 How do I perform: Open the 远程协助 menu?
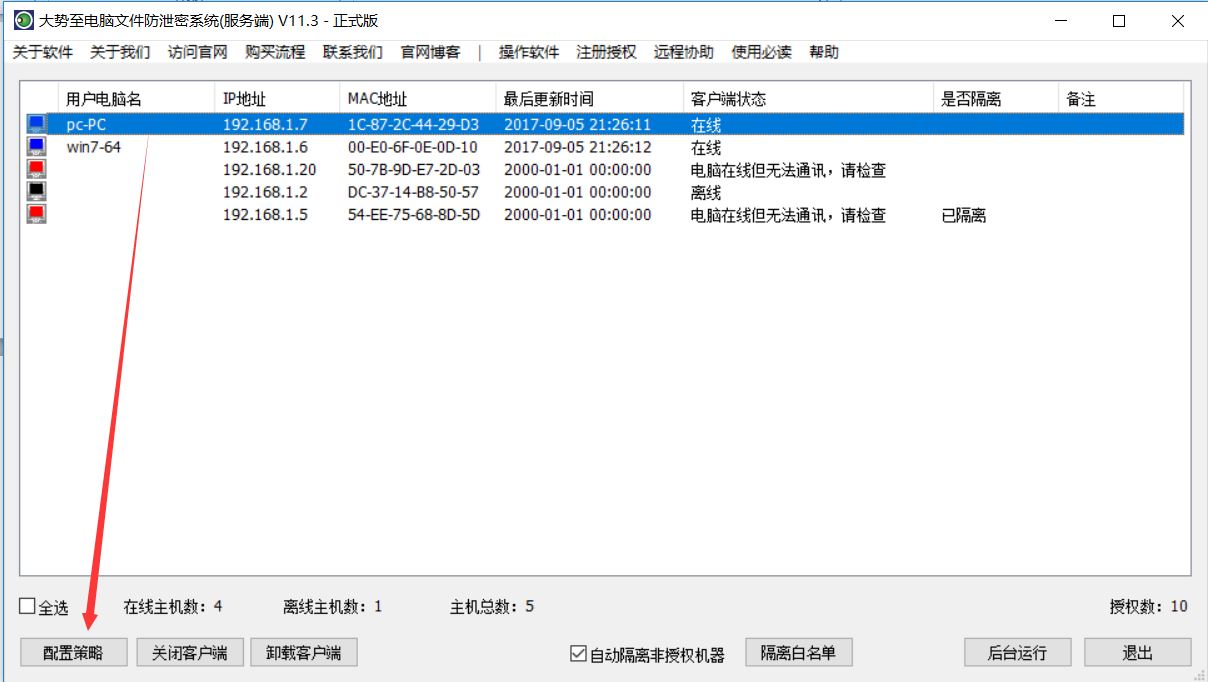click(x=684, y=52)
